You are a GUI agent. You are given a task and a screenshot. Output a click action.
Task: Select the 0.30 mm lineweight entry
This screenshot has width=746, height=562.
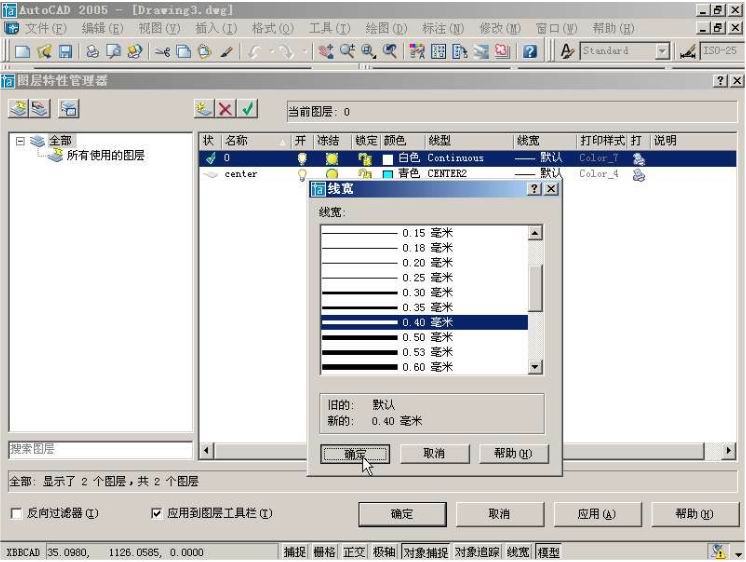(424, 293)
